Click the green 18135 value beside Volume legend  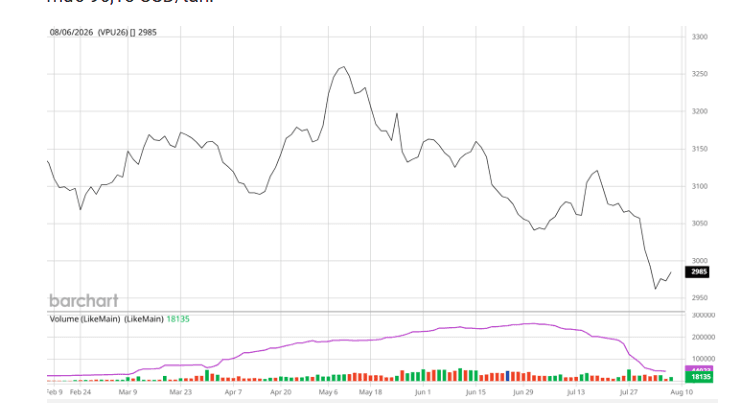pos(178,319)
